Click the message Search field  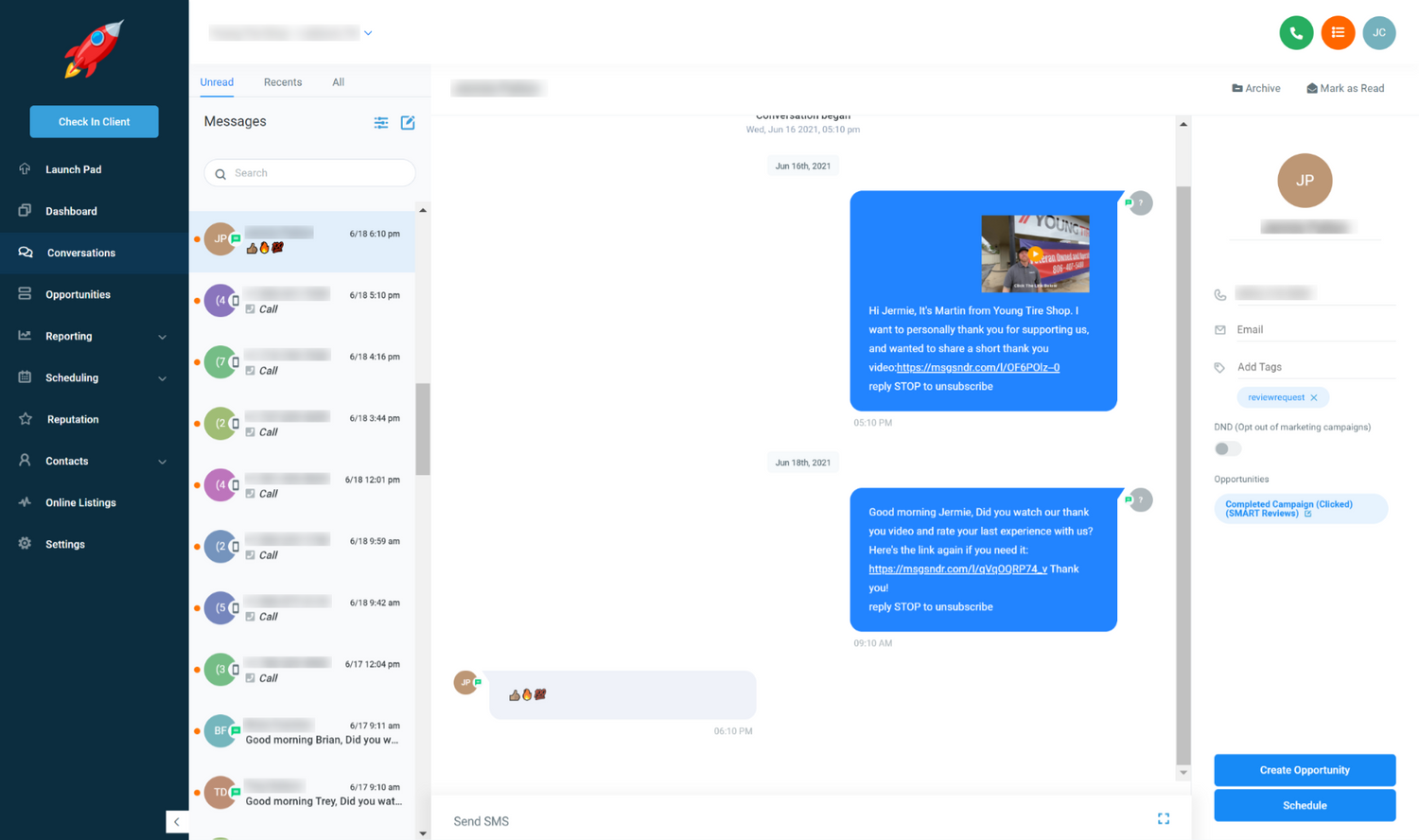coord(309,173)
